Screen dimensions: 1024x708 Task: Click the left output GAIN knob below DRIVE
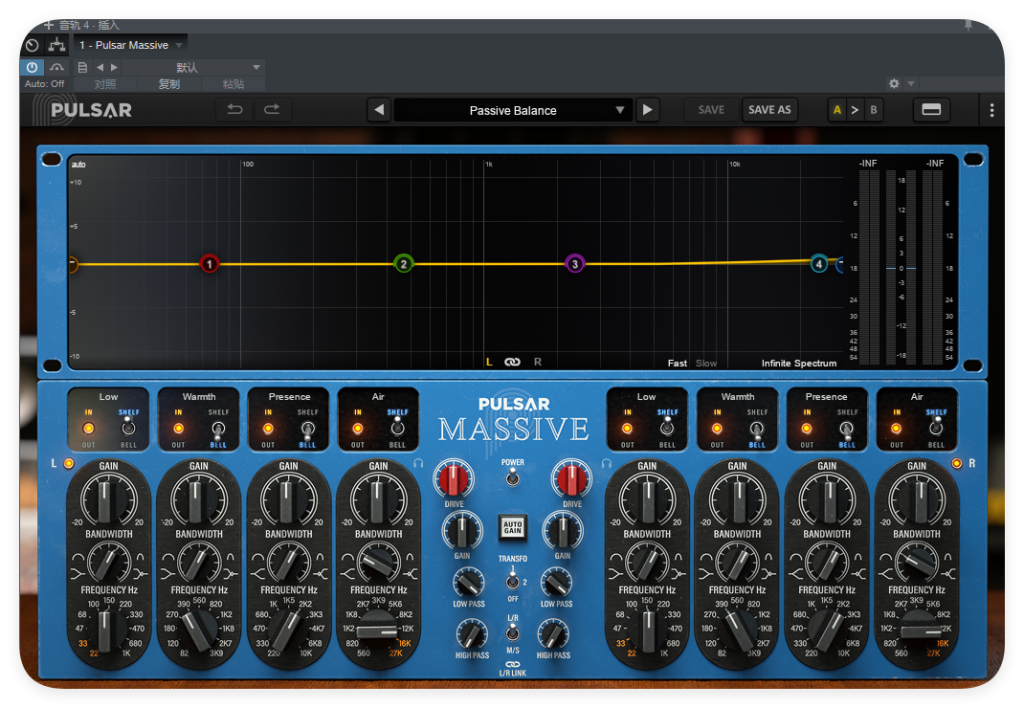pyautogui.click(x=462, y=531)
